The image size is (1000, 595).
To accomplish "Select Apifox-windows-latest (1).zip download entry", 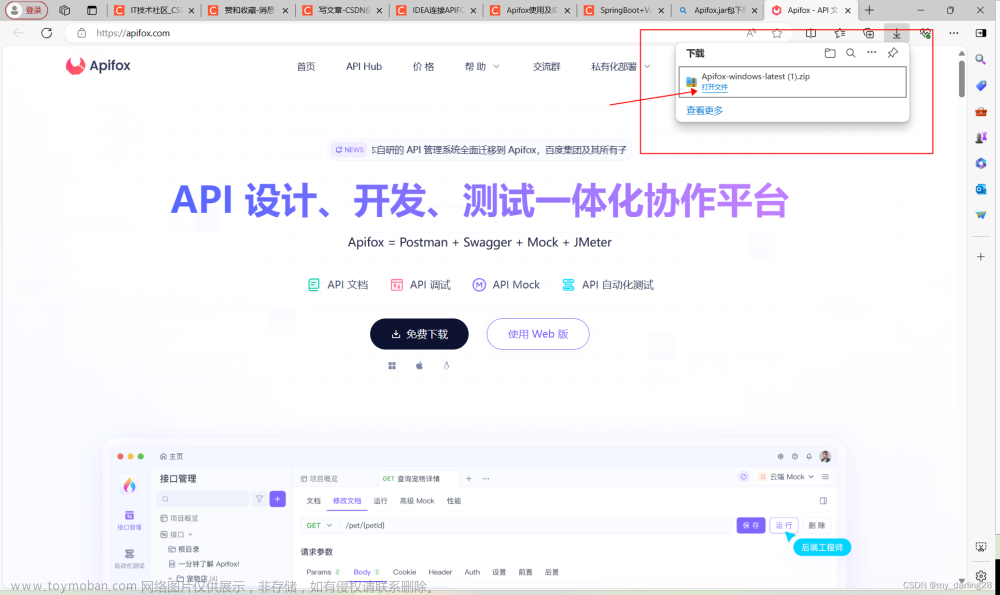I will click(792, 82).
